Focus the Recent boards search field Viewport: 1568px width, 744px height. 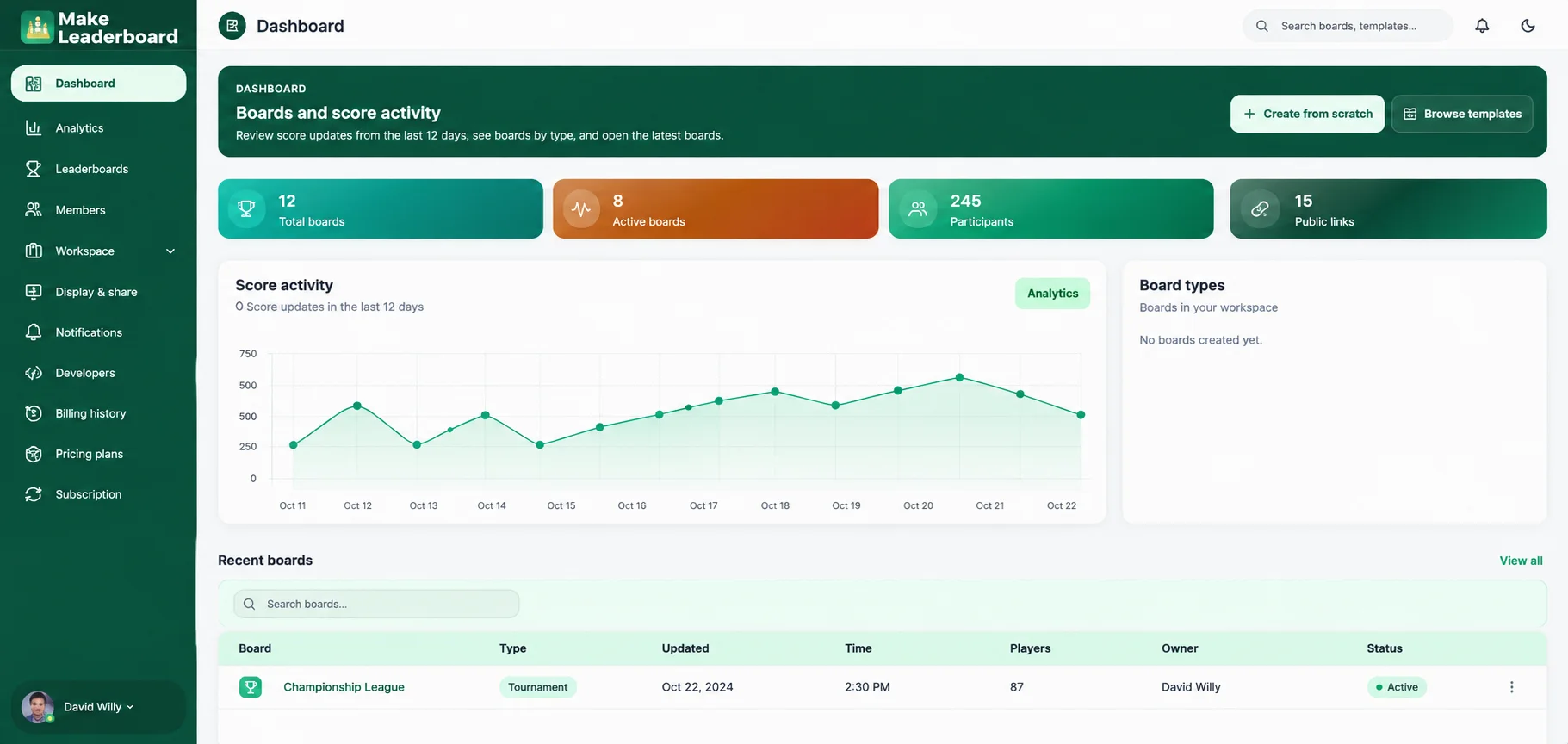tap(376, 604)
